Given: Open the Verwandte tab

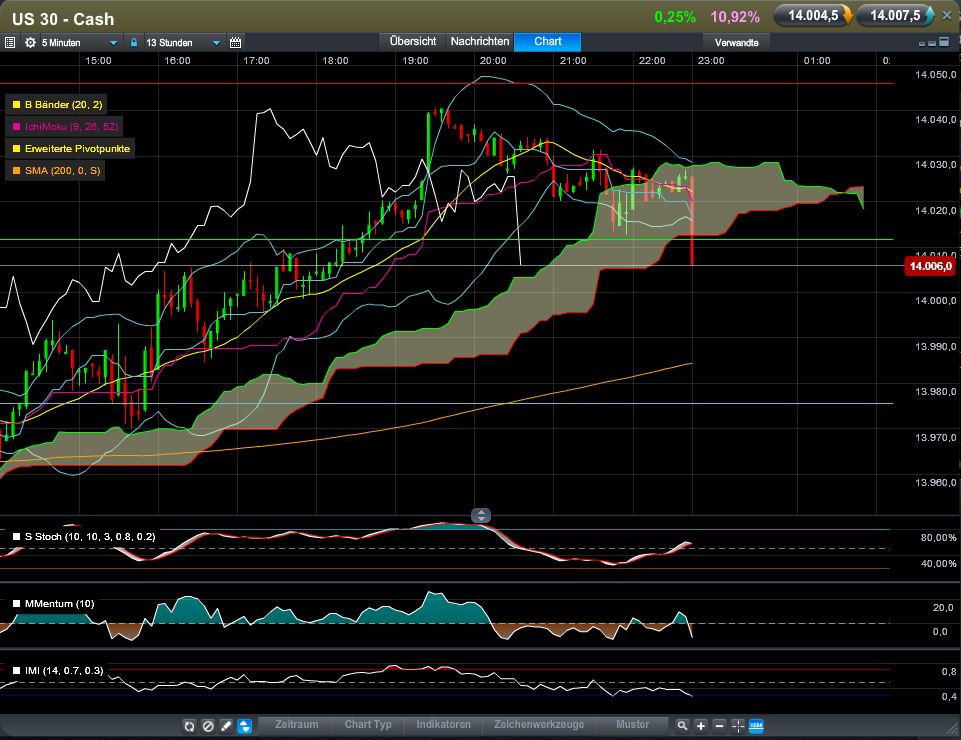Looking at the screenshot, I should (736, 42).
